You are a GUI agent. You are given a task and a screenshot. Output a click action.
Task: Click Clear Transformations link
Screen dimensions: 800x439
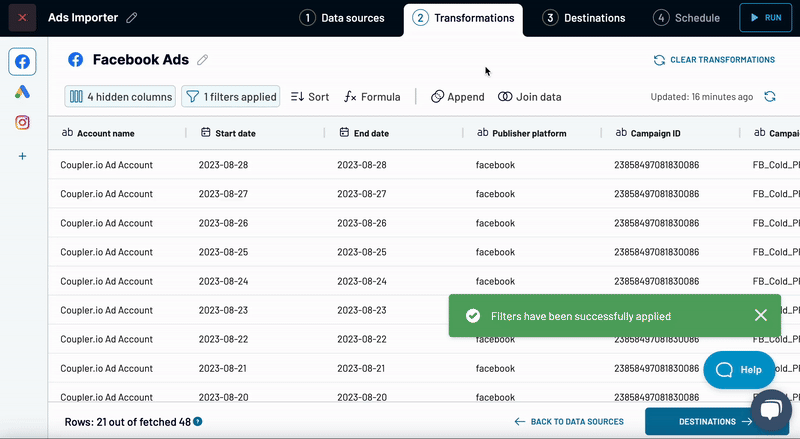point(714,60)
